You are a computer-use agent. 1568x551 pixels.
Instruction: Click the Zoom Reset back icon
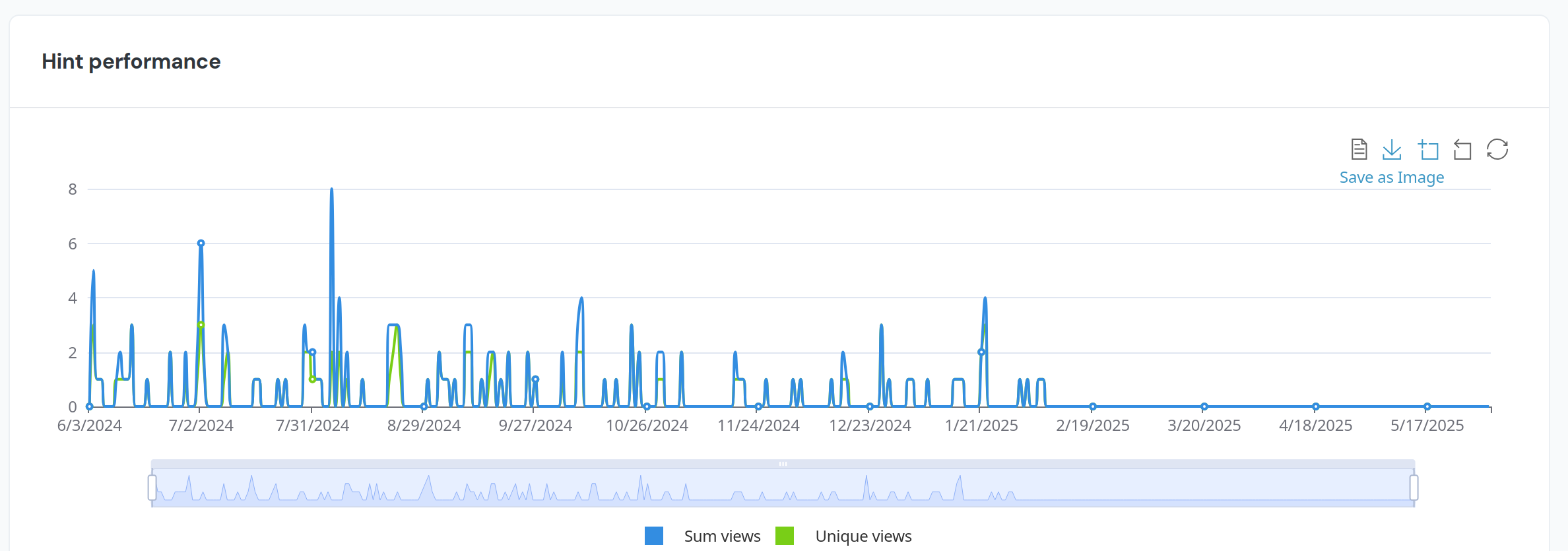pos(1462,150)
